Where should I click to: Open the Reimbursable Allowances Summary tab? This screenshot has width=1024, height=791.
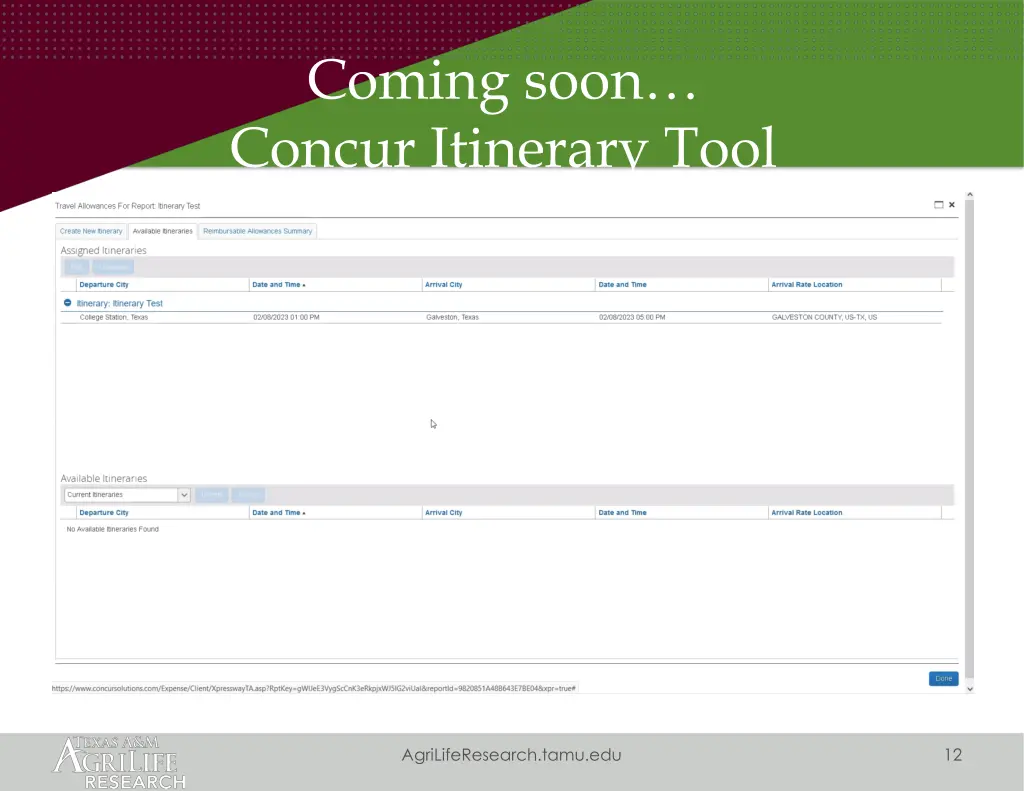point(257,231)
